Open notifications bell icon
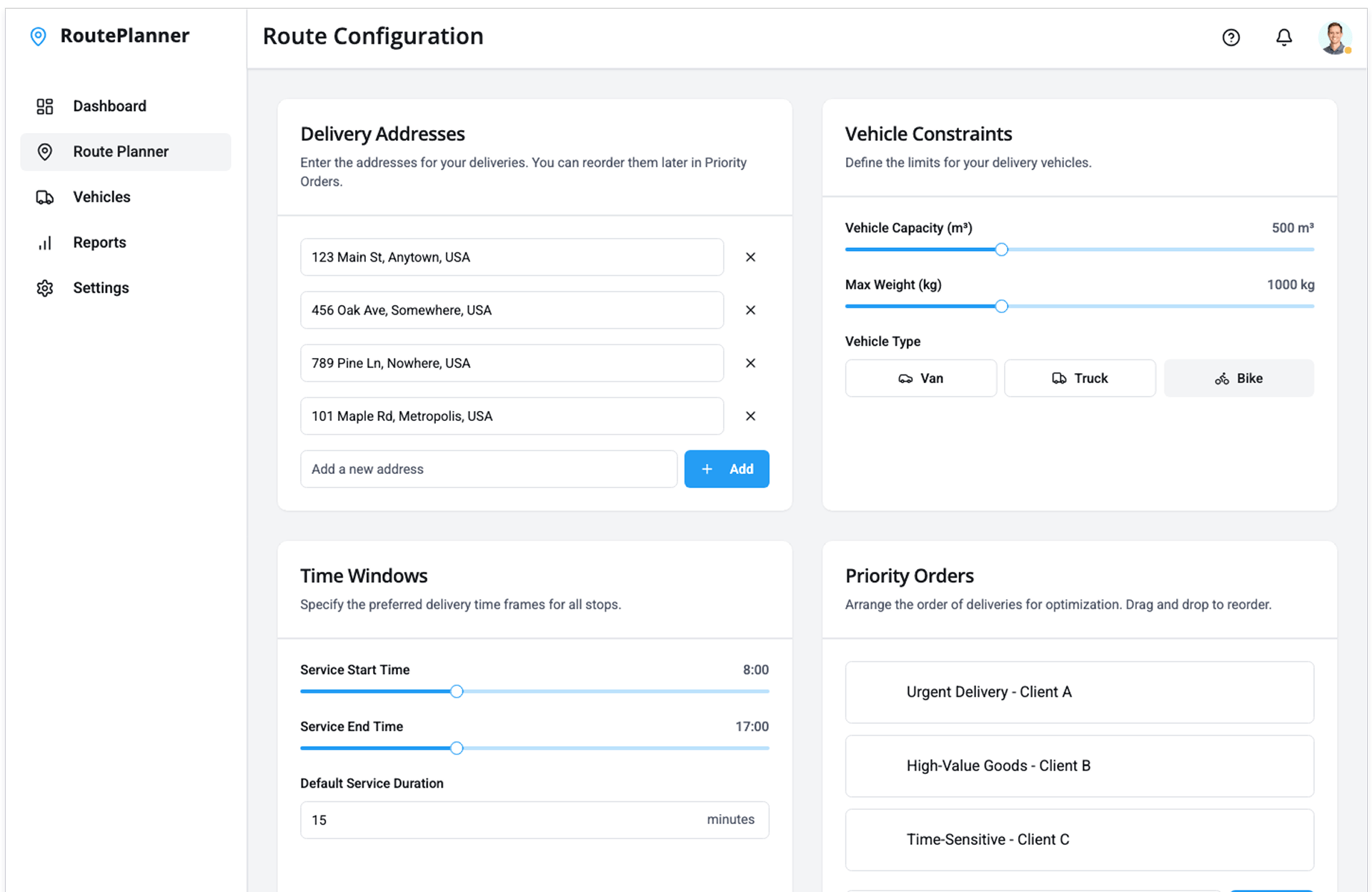Image resolution: width=1372 pixels, height=892 pixels. [1283, 37]
